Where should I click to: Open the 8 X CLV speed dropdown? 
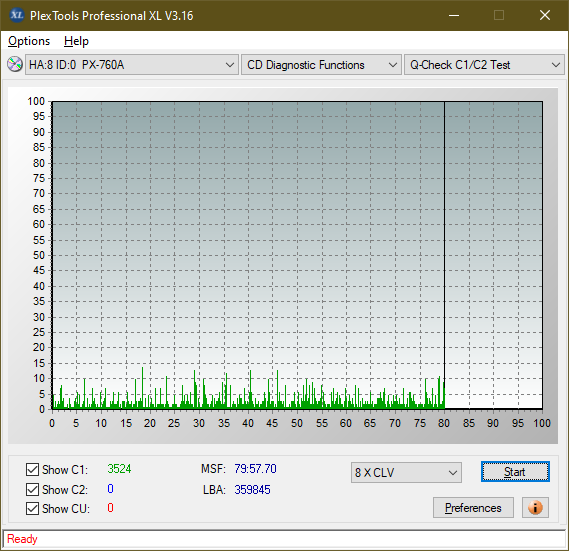click(x=406, y=473)
